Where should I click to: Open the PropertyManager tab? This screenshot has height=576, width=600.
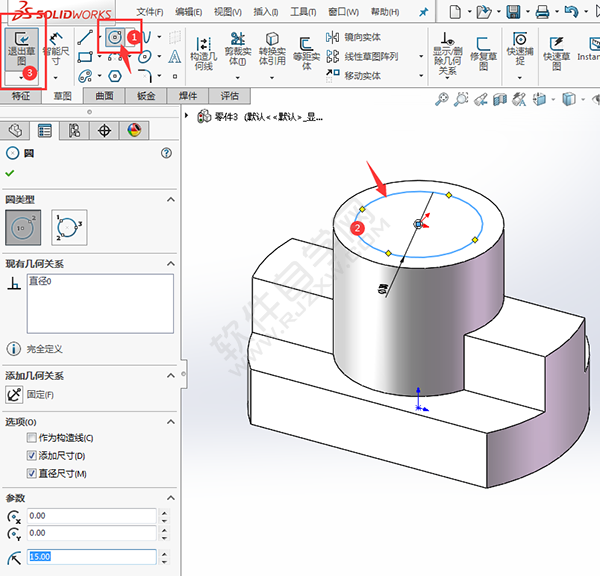click(44, 131)
